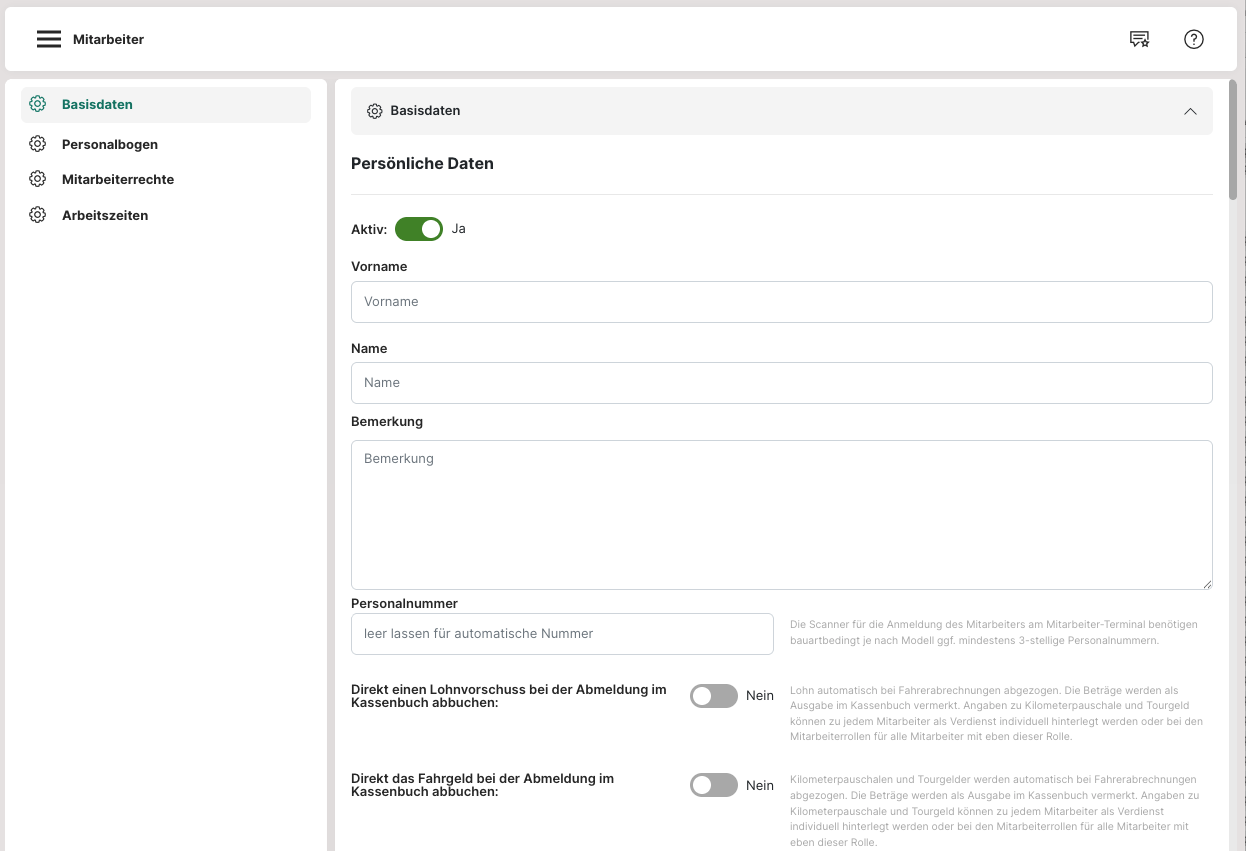Toggle the Aktiv switch off
This screenshot has width=1246, height=851.
click(x=419, y=229)
